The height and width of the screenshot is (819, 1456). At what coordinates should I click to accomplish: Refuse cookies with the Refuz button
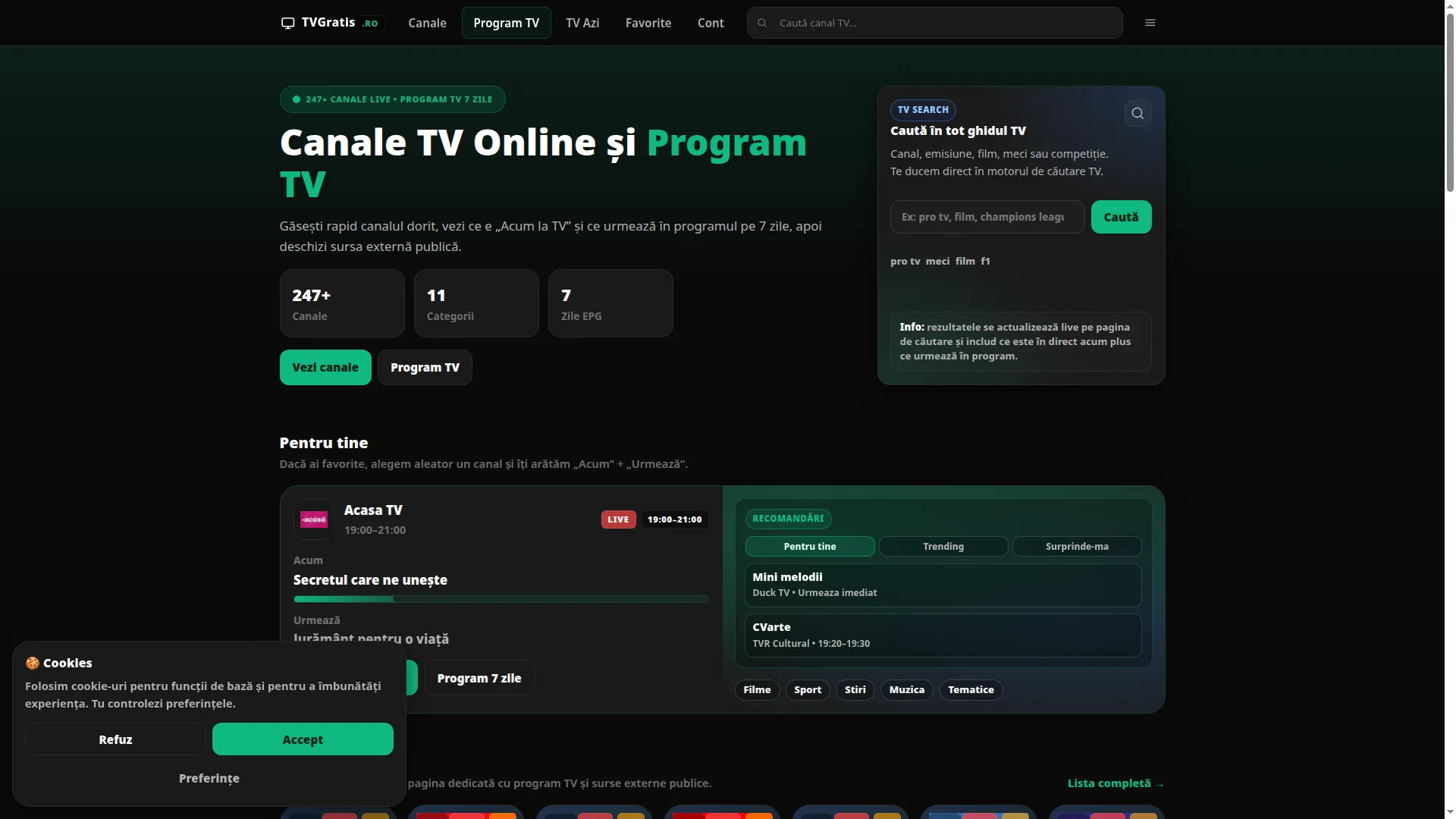[115, 739]
